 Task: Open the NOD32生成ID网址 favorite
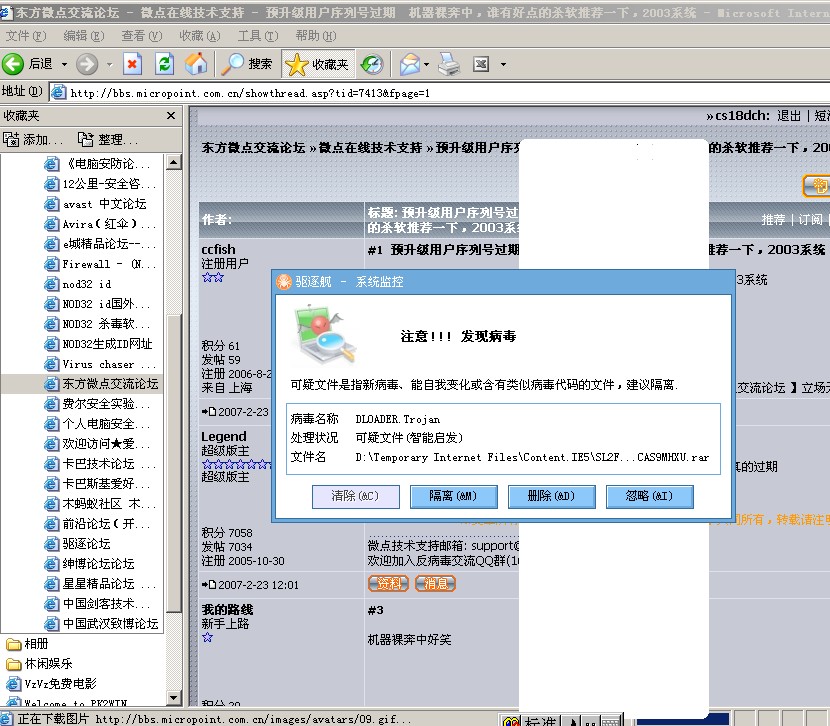point(98,344)
